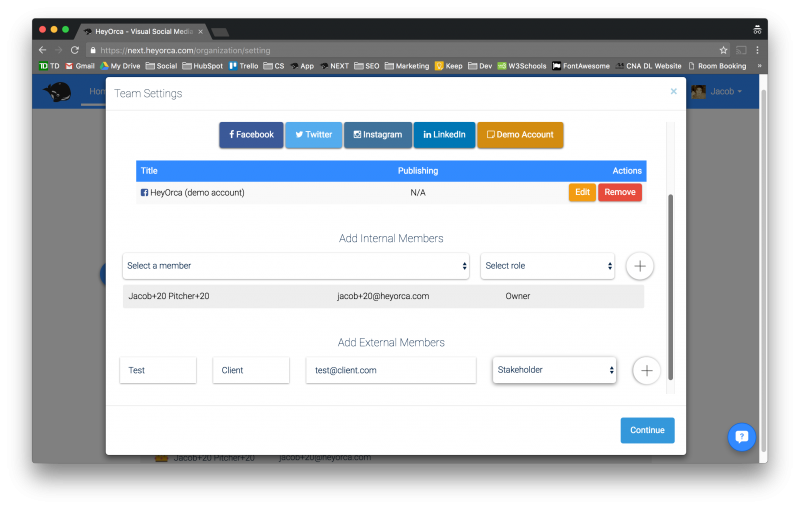Screen dimensions: 800x509
Task: Open the Jacob user menu
Action: tap(726, 92)
